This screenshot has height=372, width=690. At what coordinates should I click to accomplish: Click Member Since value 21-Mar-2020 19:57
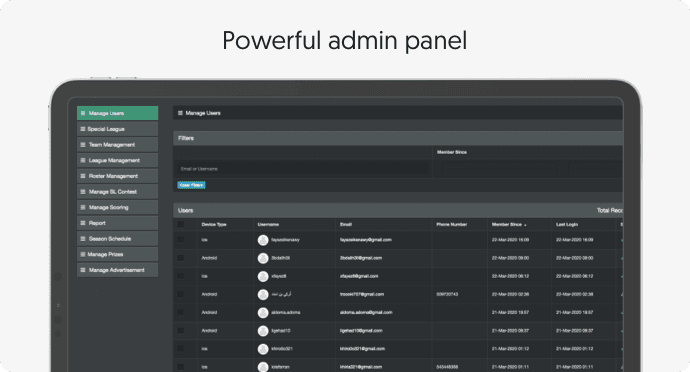click(510, 313)
